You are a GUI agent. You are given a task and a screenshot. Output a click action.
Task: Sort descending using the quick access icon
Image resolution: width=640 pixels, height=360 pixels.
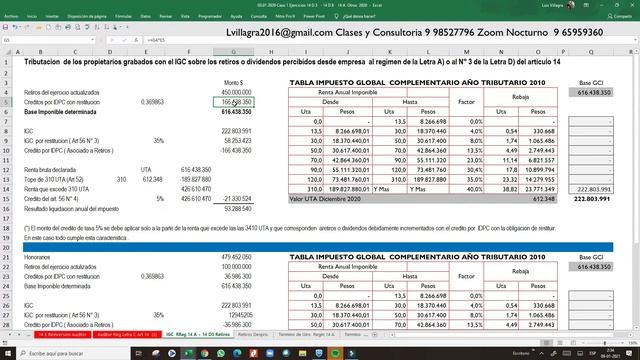pyautogui.click(x=107, y=27)
